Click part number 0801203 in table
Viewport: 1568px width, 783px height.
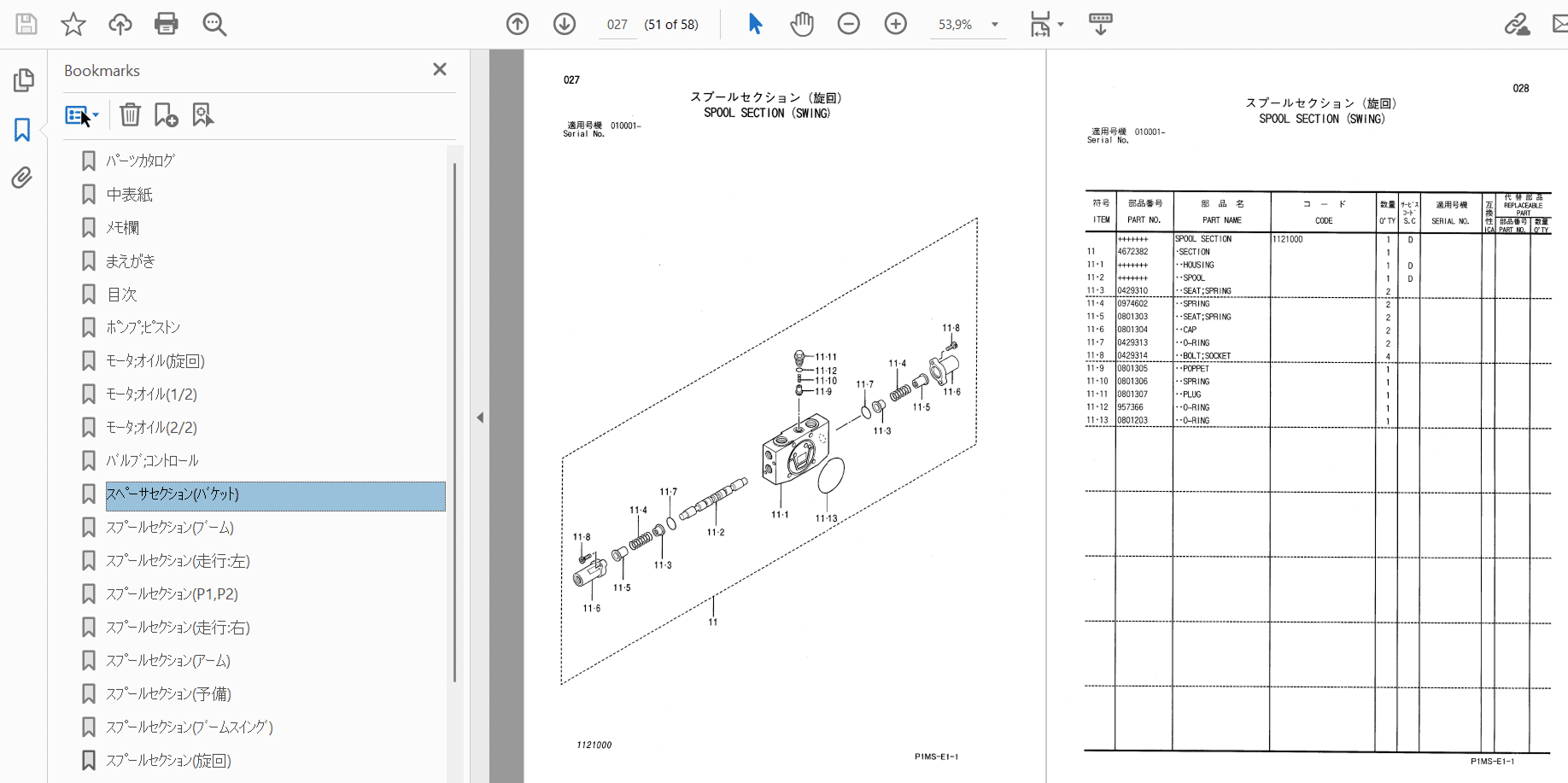(1132, 420)
